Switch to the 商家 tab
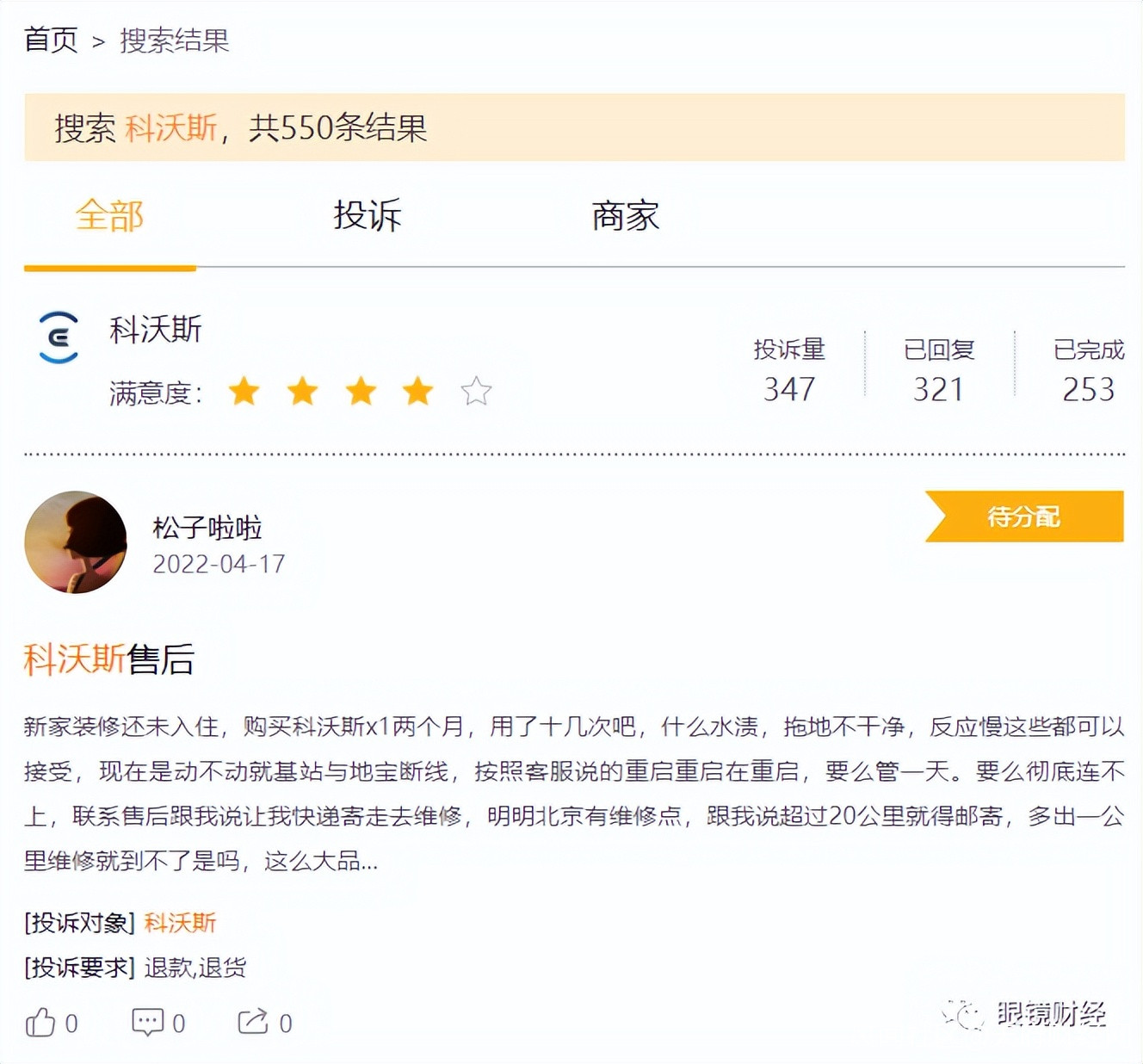The height and width of the screenshot is (1064, 1143). coord(626,216)
